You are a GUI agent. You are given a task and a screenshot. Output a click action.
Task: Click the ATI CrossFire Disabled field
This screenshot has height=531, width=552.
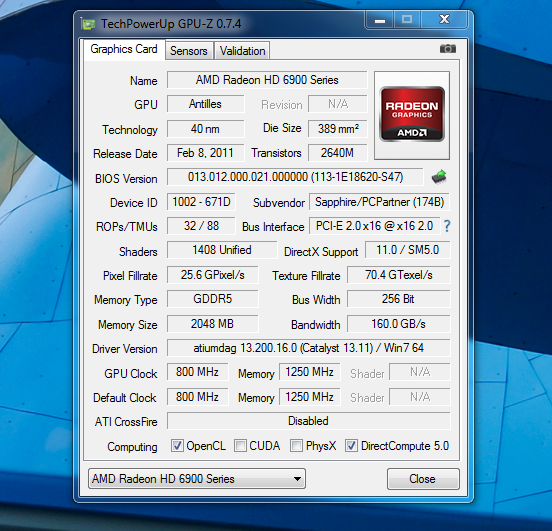(x=308, y=421)
